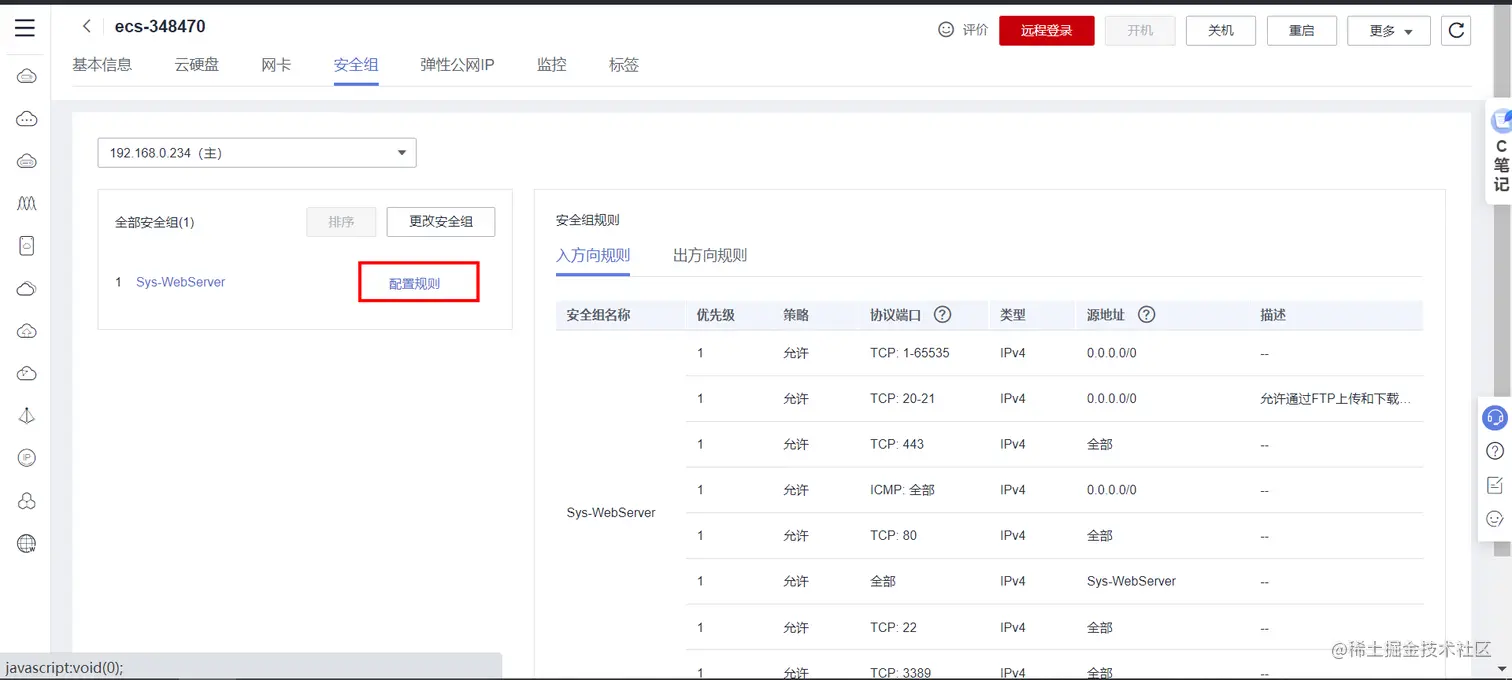The image size is (1512, 680).
Task: Select the 安全组 tab
Action: (356, 65)
